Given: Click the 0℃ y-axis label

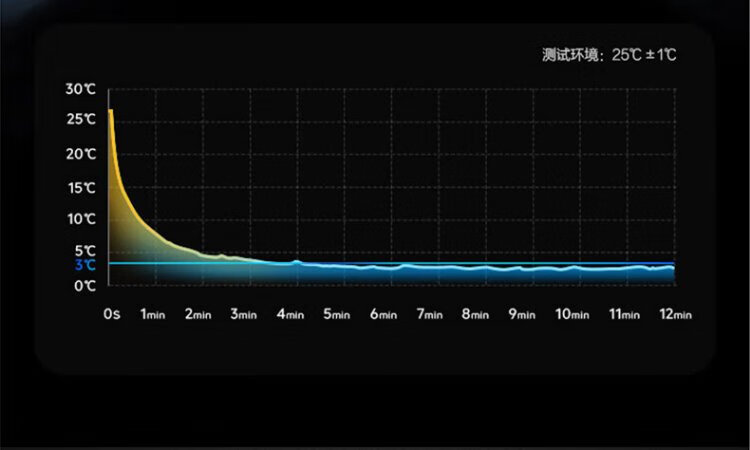Looking at the screenshot, I should click(x=85, y=285).
